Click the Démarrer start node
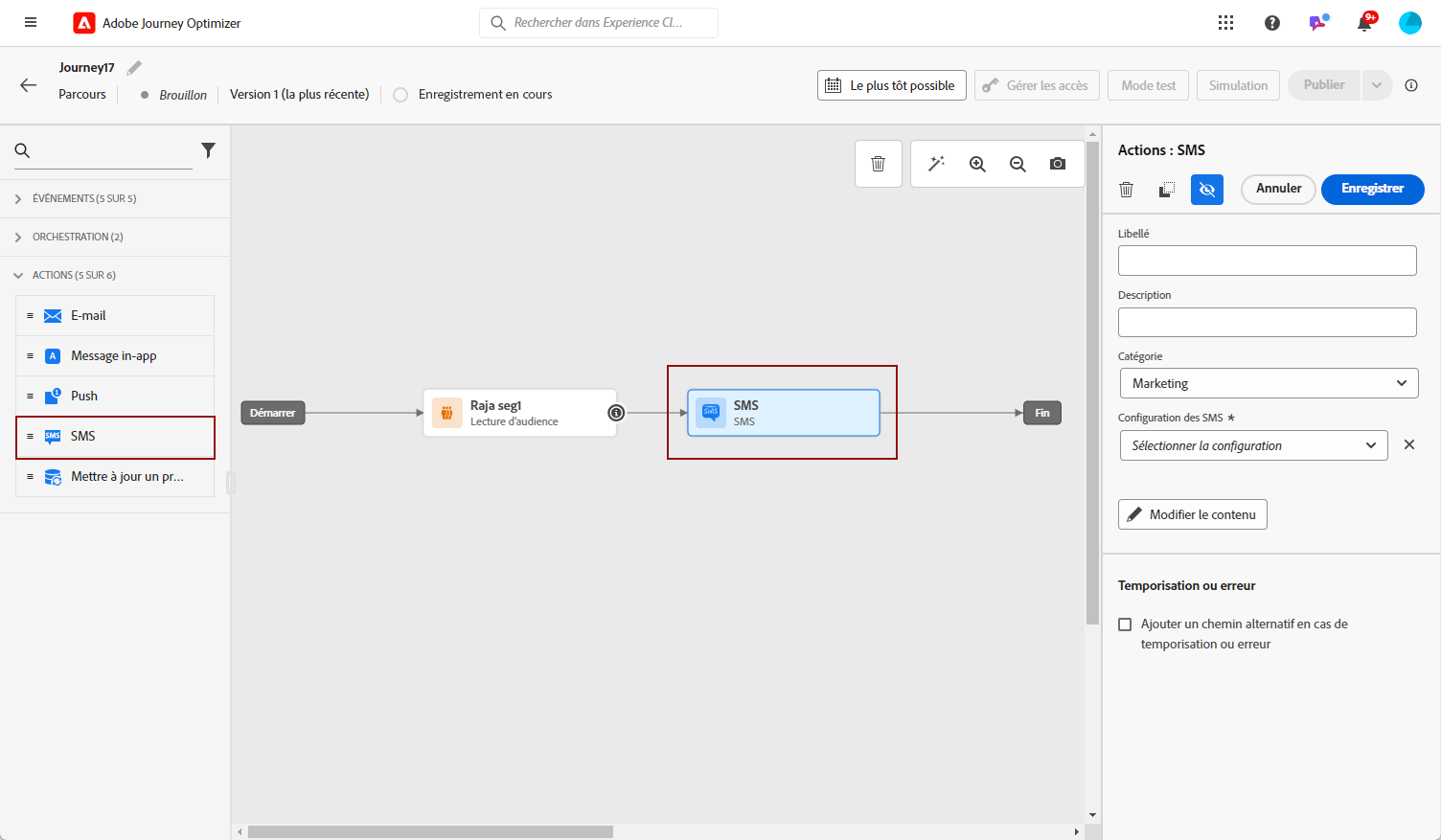This screenshot has height=840, width=1441. (273, 413)
